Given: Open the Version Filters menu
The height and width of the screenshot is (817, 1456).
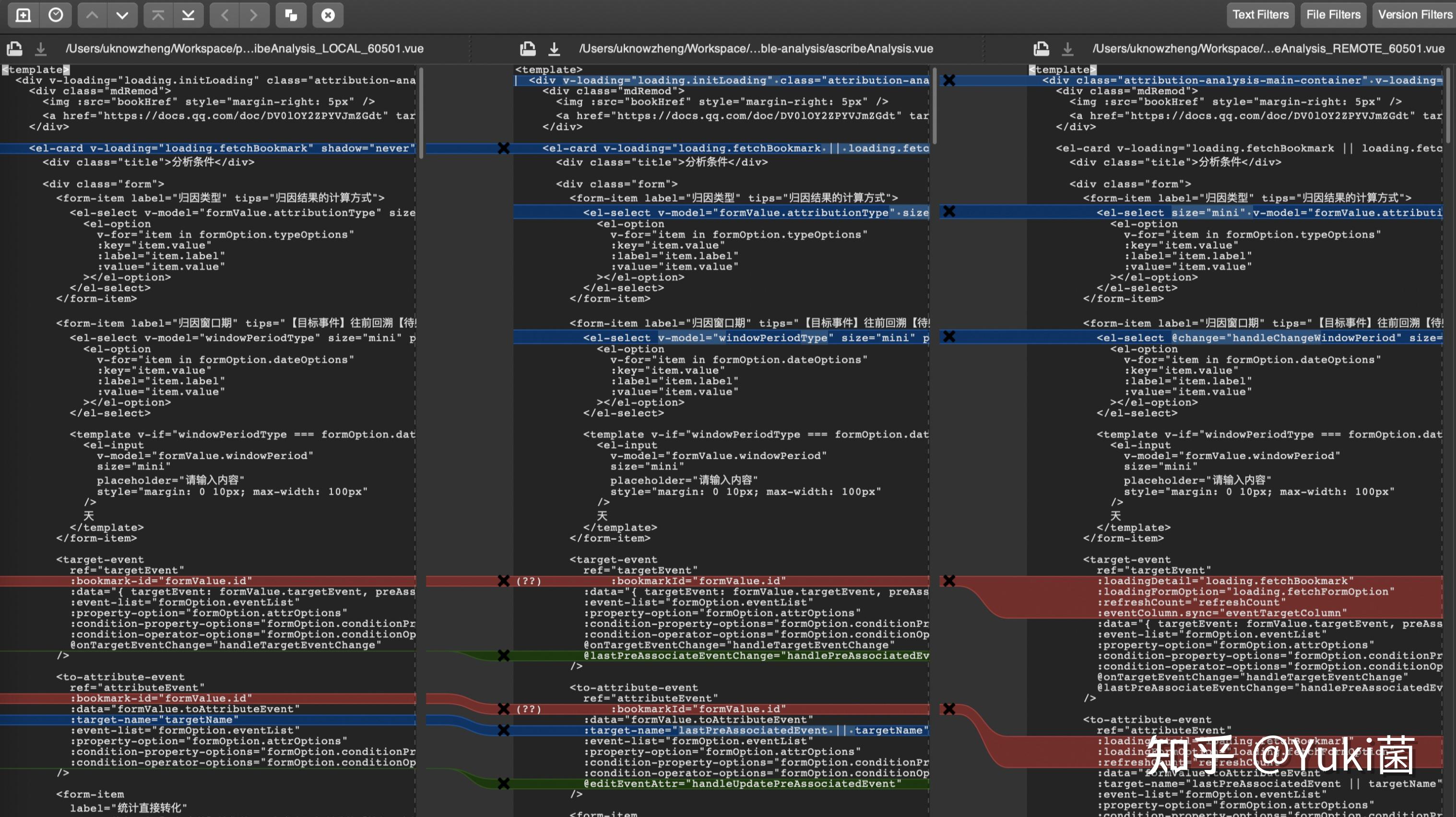Looking at the screenshot, I should pyautogui.click(x=1414, y=15).
